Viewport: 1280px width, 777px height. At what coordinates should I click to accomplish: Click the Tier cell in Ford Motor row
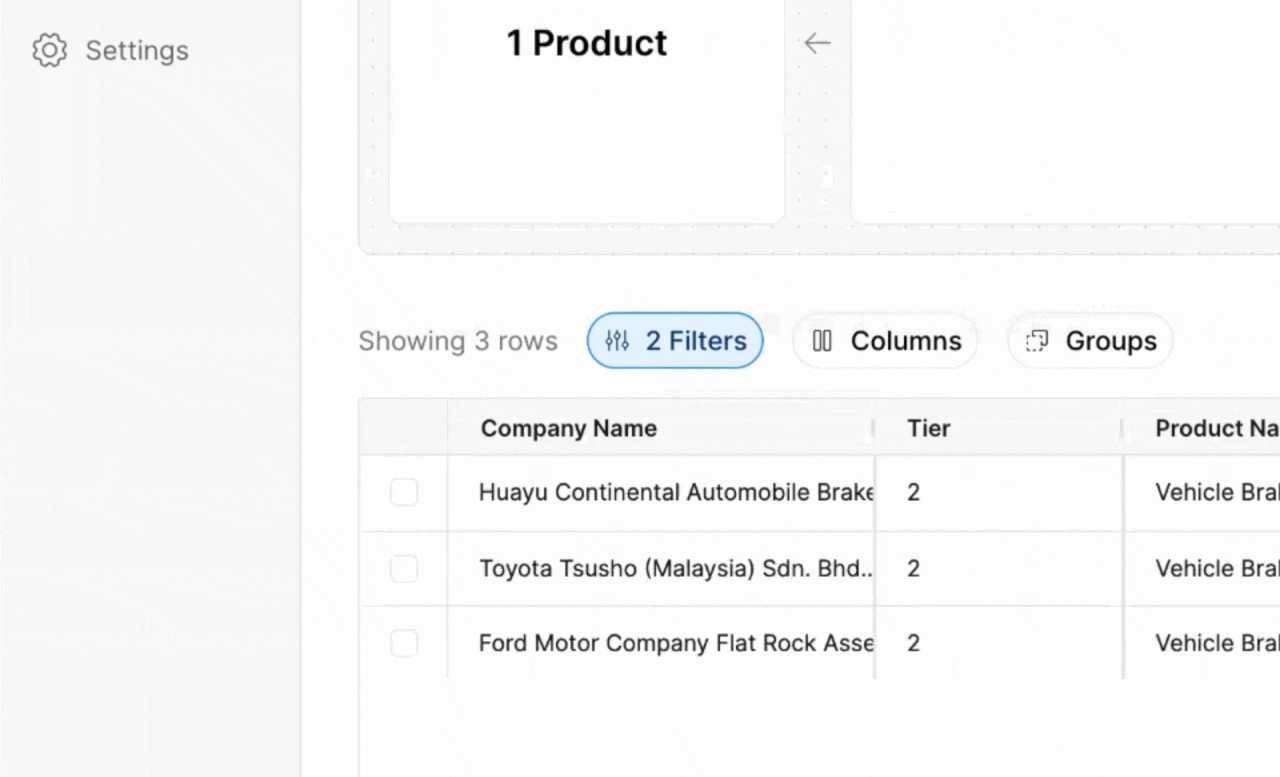click(913, 643)
